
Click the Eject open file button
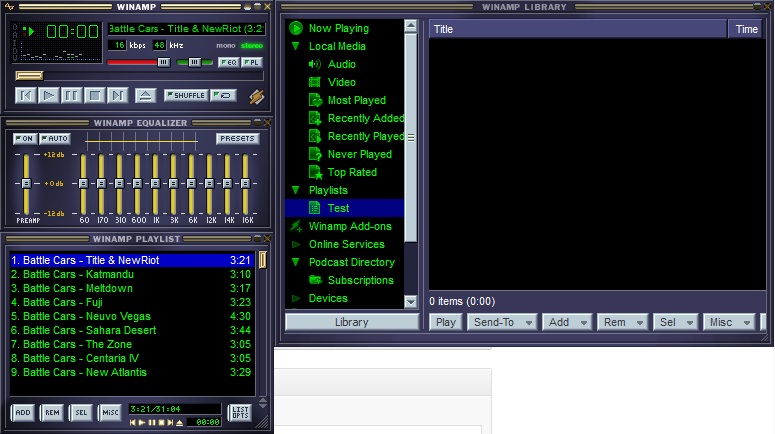point(145,95)
